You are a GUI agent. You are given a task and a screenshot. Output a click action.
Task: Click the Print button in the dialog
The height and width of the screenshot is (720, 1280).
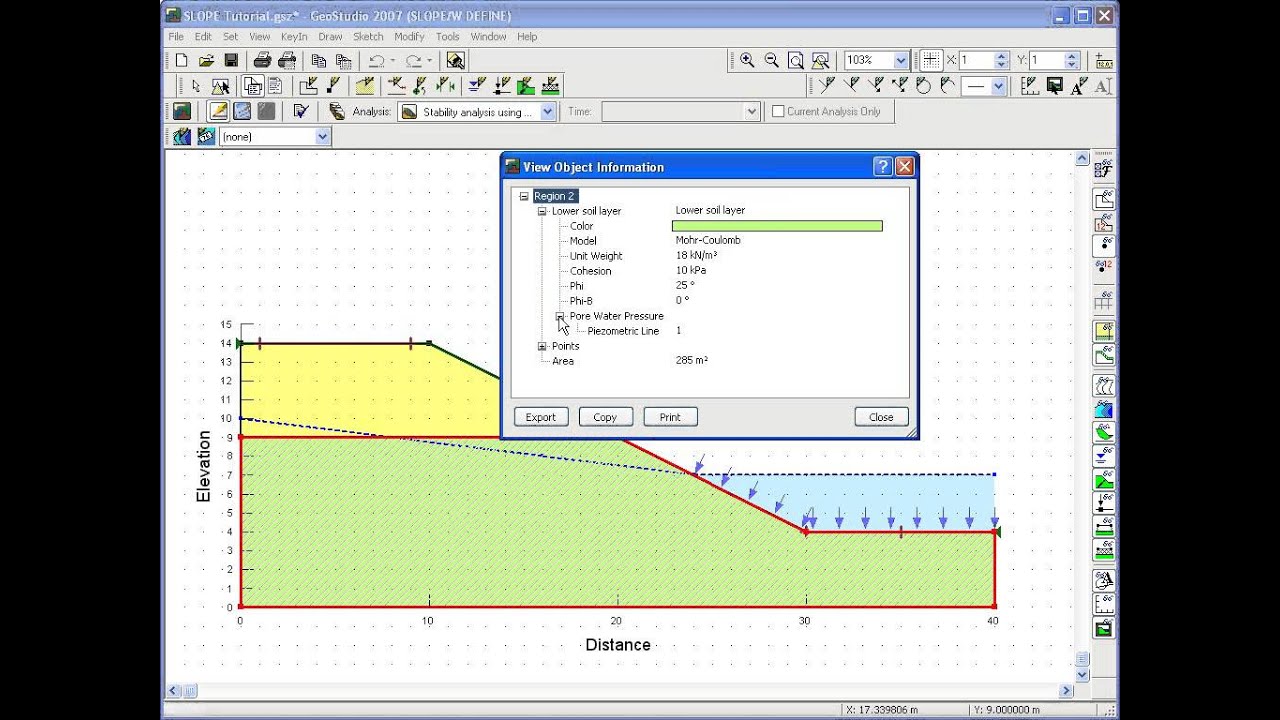pyautogui.click(x=670, y=417)
